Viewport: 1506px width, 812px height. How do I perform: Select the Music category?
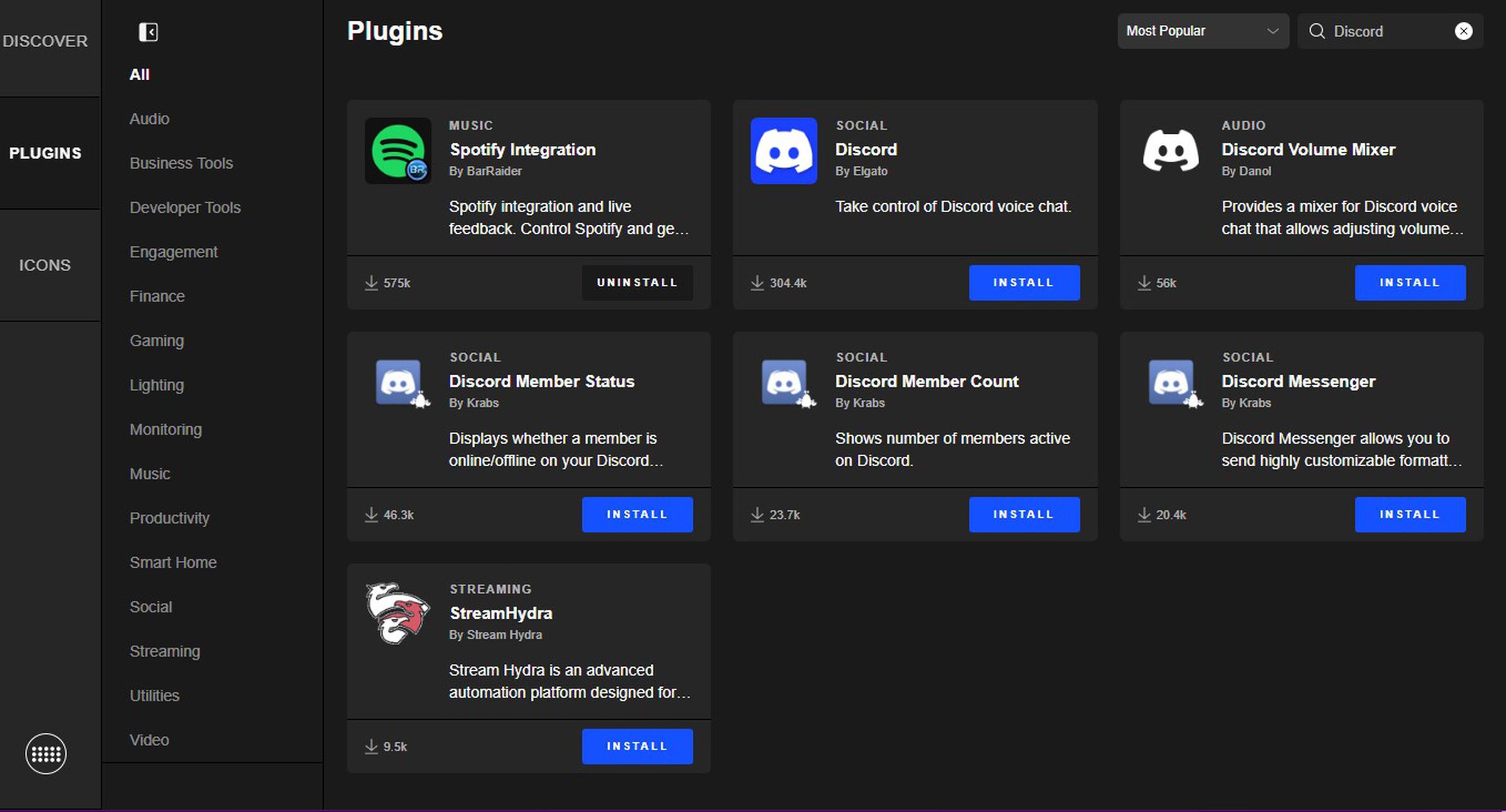150,474
